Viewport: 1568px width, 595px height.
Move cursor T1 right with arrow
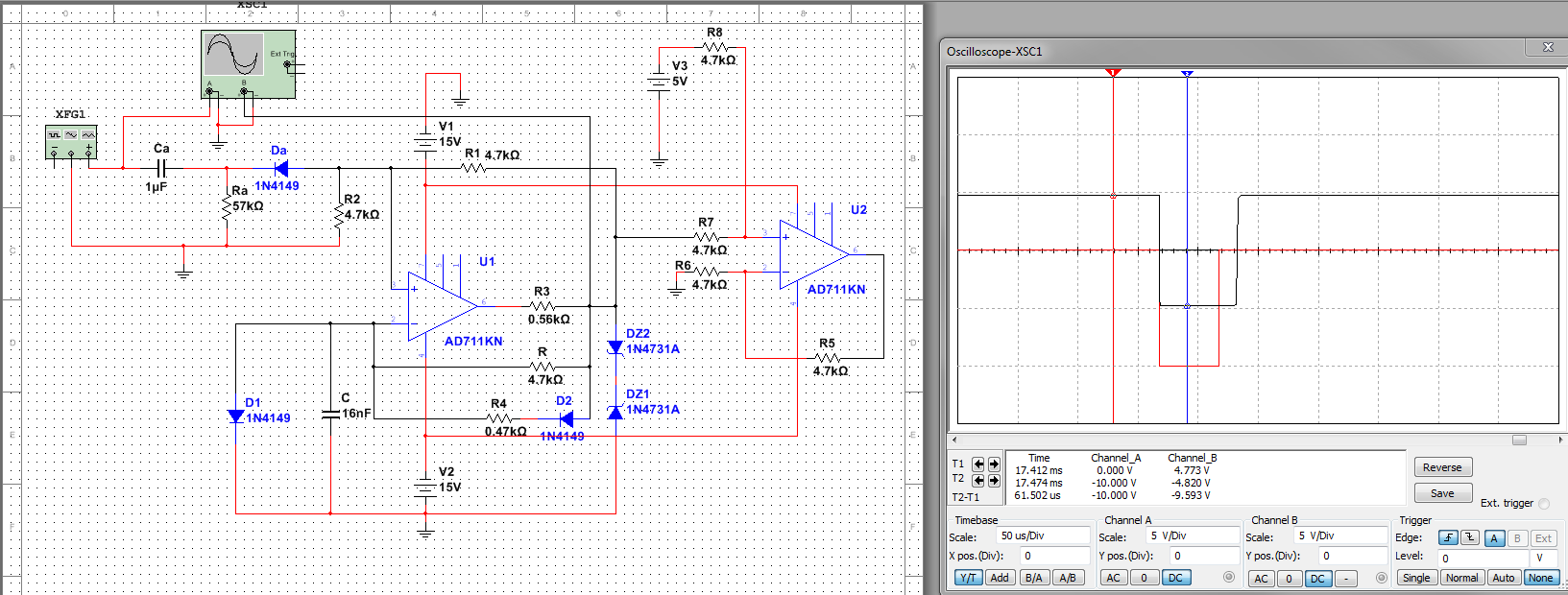pyautogui.click(x=994, y=464)
